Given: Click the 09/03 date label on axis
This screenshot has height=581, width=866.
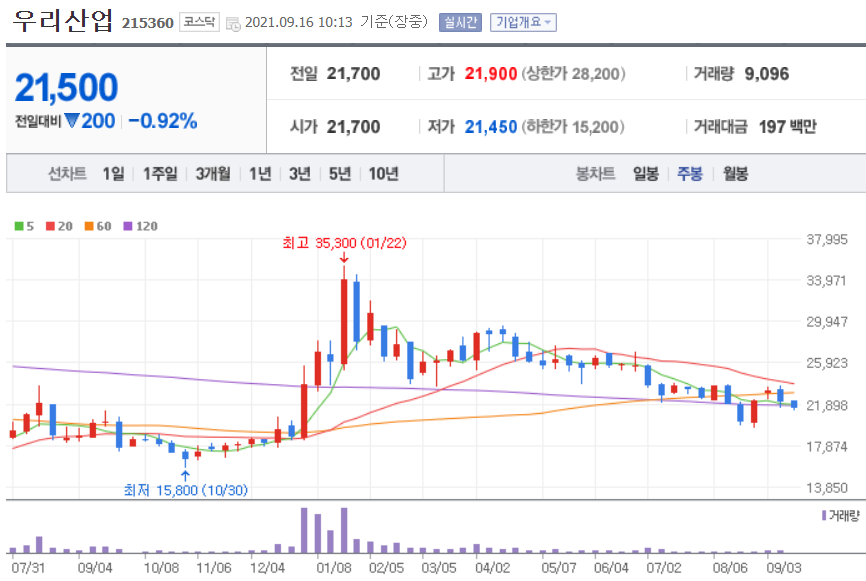Looking at the screenshot, I should [784, 568].
